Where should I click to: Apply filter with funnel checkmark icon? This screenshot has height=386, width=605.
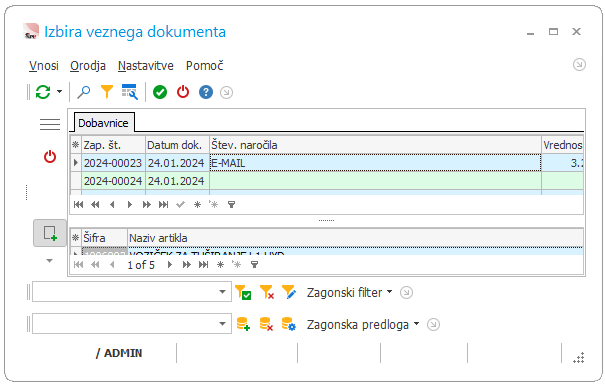[243, 292]
